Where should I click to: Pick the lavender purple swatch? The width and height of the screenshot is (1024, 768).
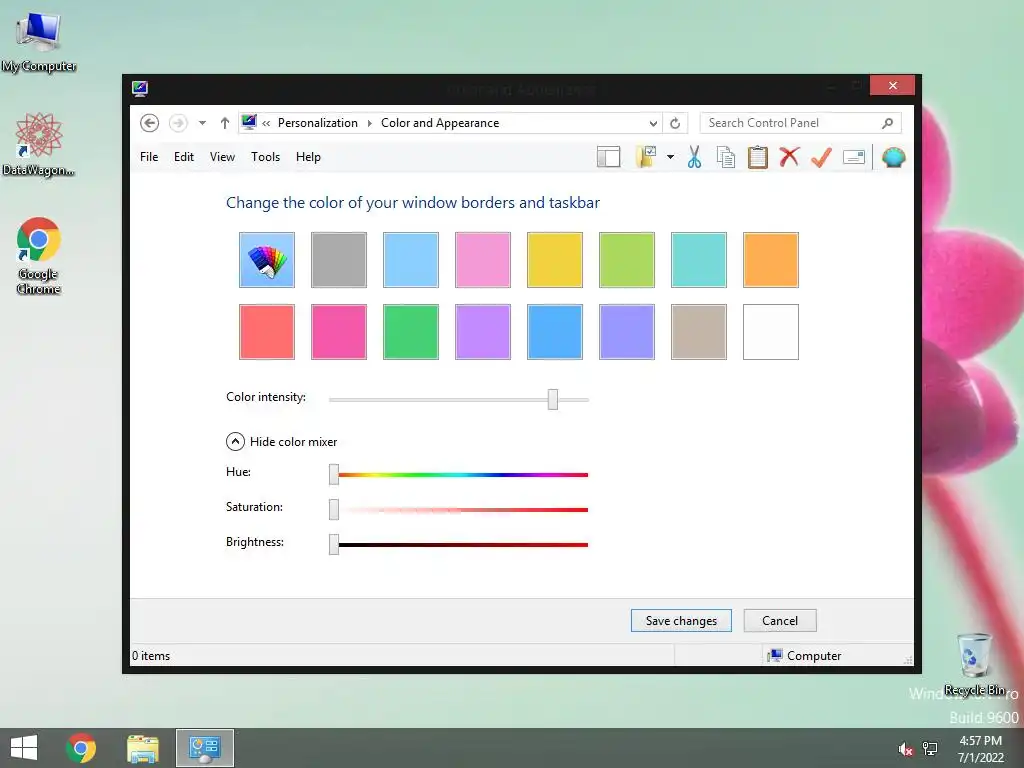[483, 332]
